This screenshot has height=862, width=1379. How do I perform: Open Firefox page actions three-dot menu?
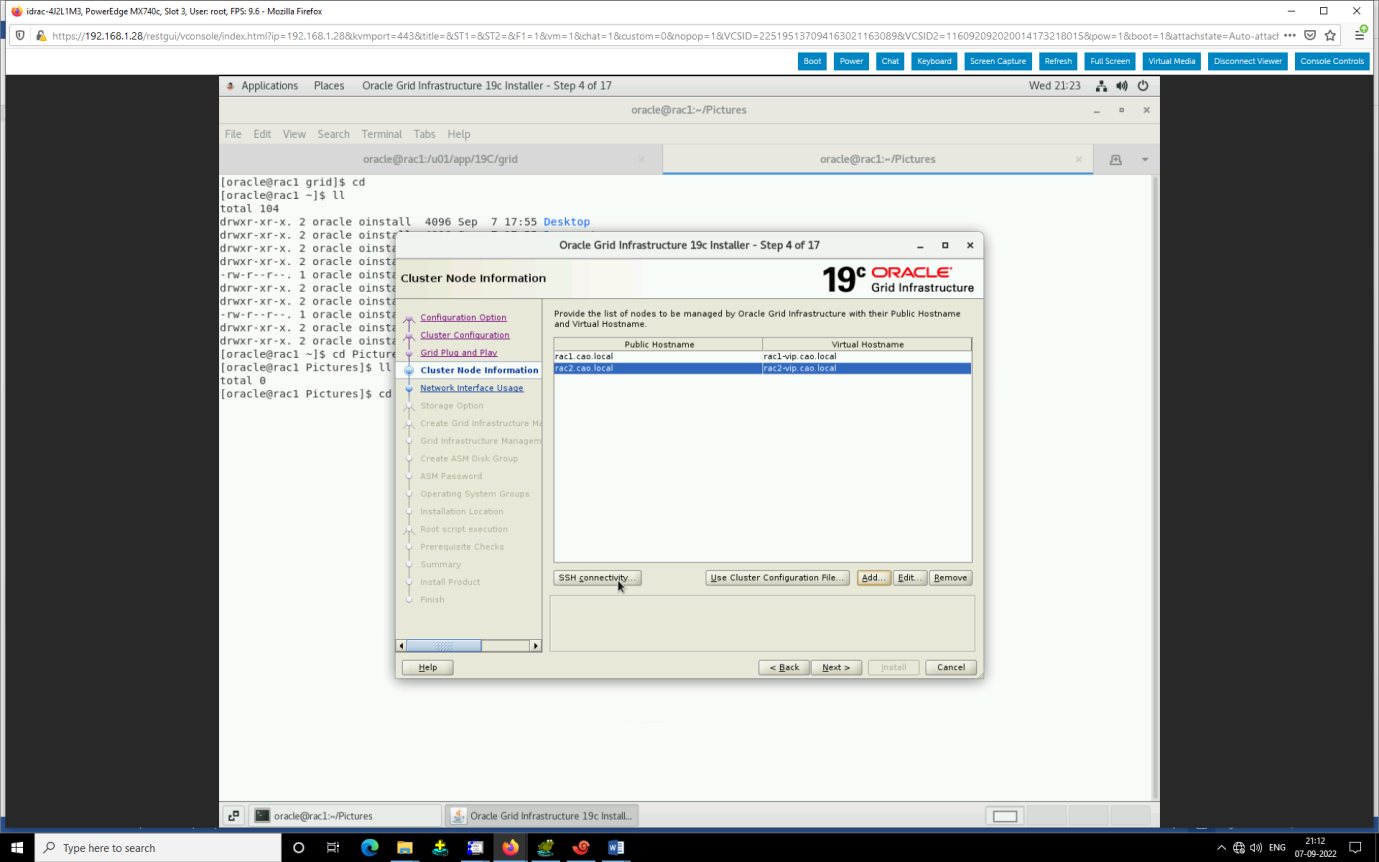click(x=1289, y=35)
